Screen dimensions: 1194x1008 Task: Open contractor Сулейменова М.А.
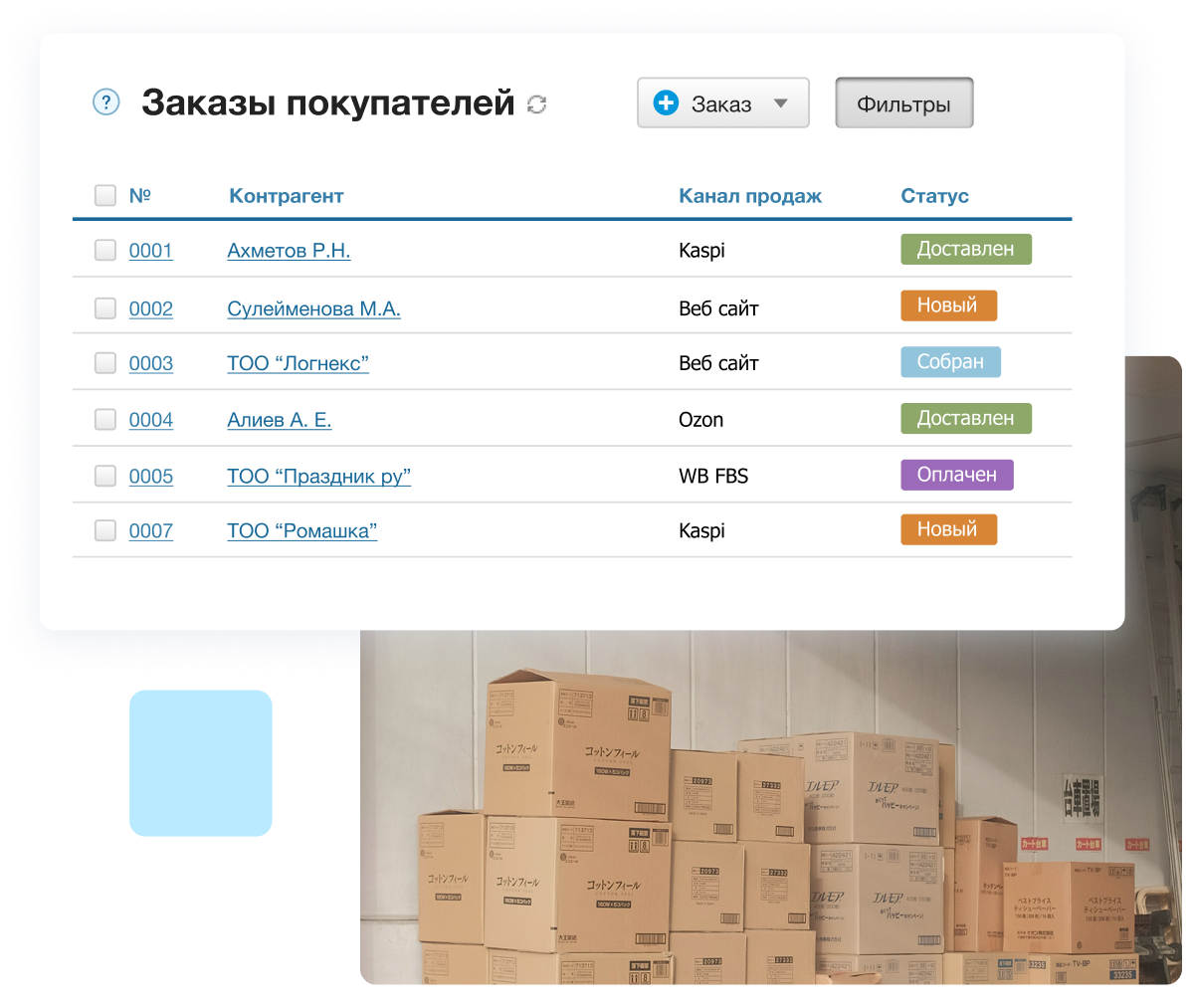pyautogui.click(x=313, y=309)
